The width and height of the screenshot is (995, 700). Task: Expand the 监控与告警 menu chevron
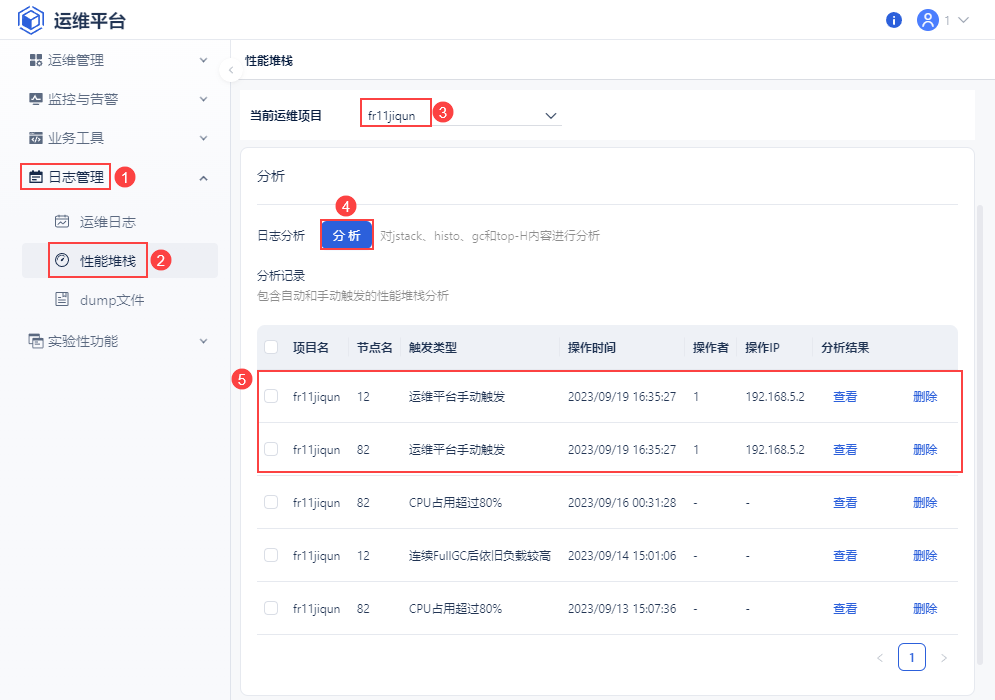(204, 99)
